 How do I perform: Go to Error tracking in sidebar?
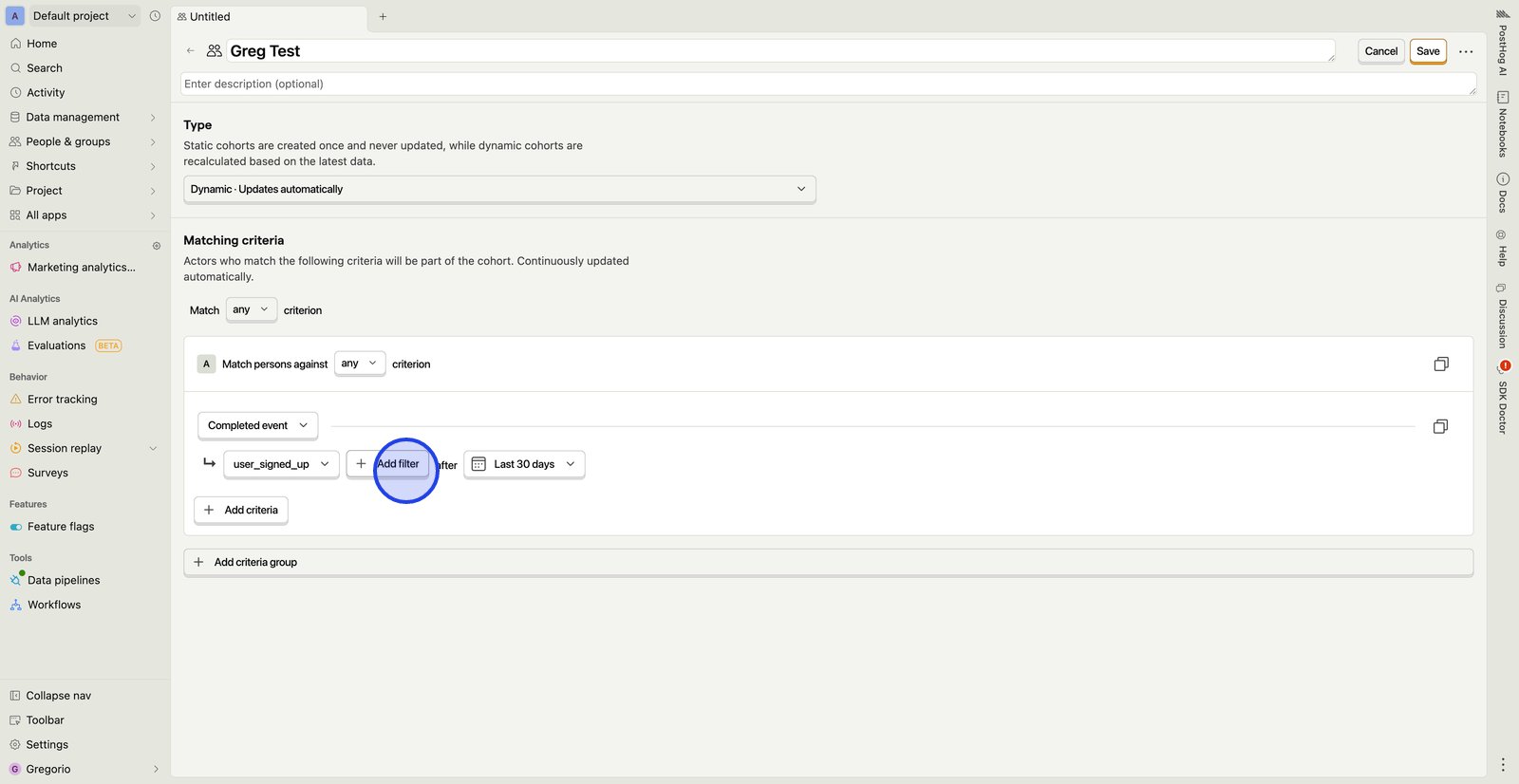(62, 400)
